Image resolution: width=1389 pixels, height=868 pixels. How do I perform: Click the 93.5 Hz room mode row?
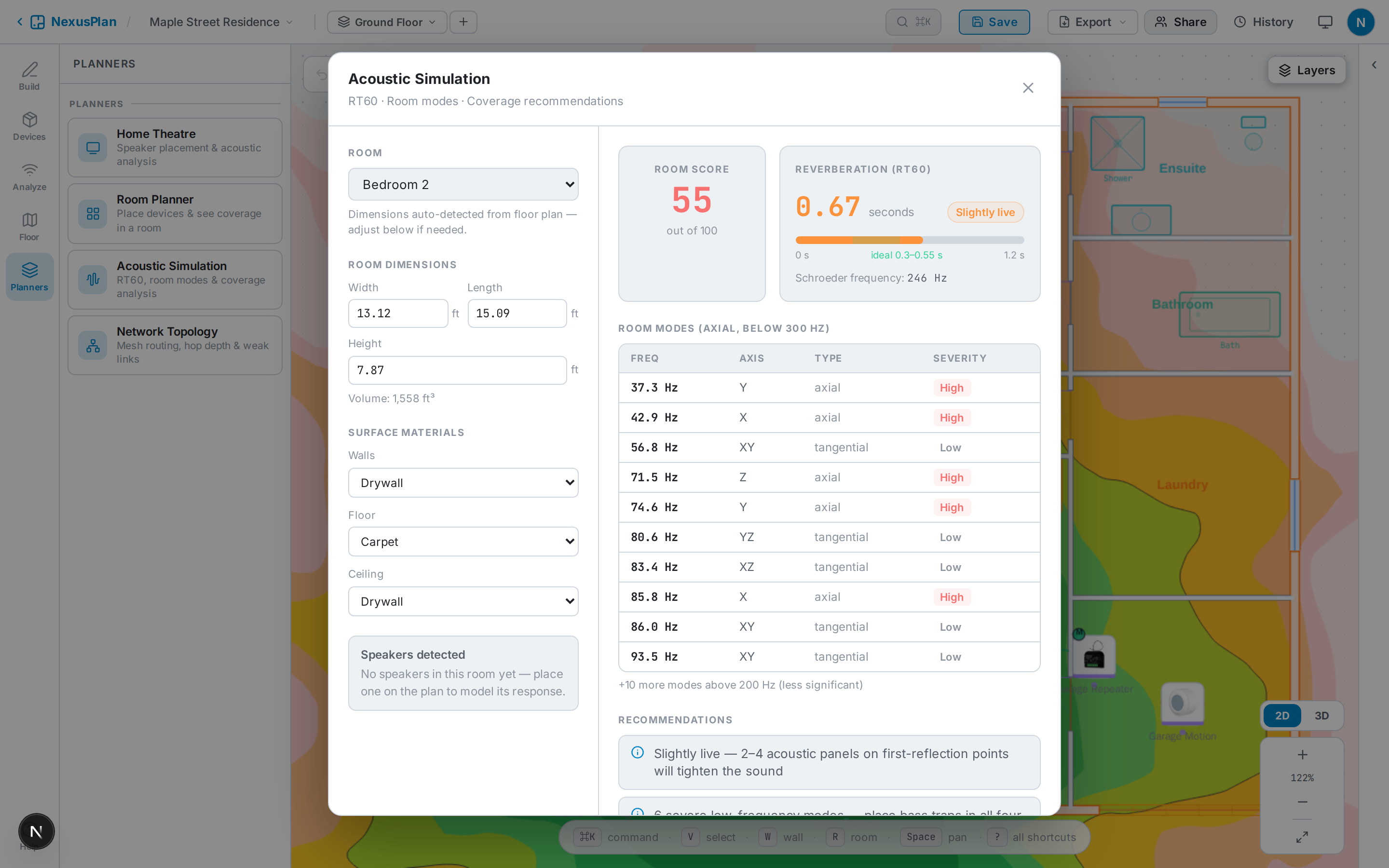pos(829,657)
